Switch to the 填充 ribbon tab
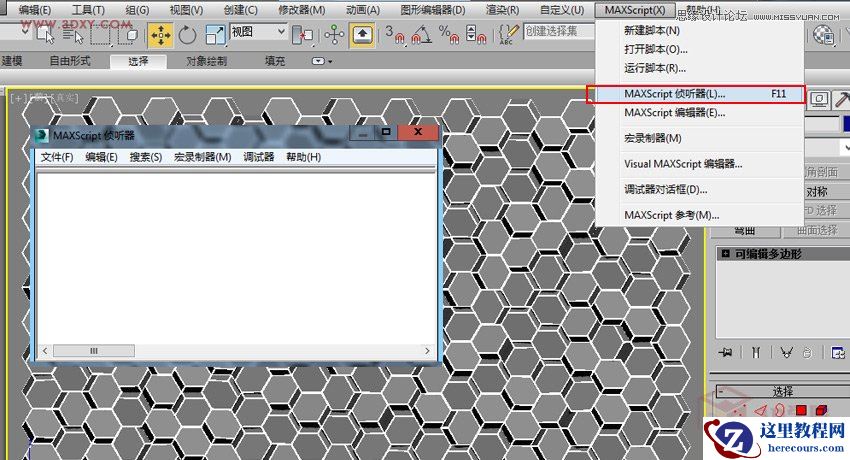Screen dimensions: 850x460 click(x=275, y=61)
